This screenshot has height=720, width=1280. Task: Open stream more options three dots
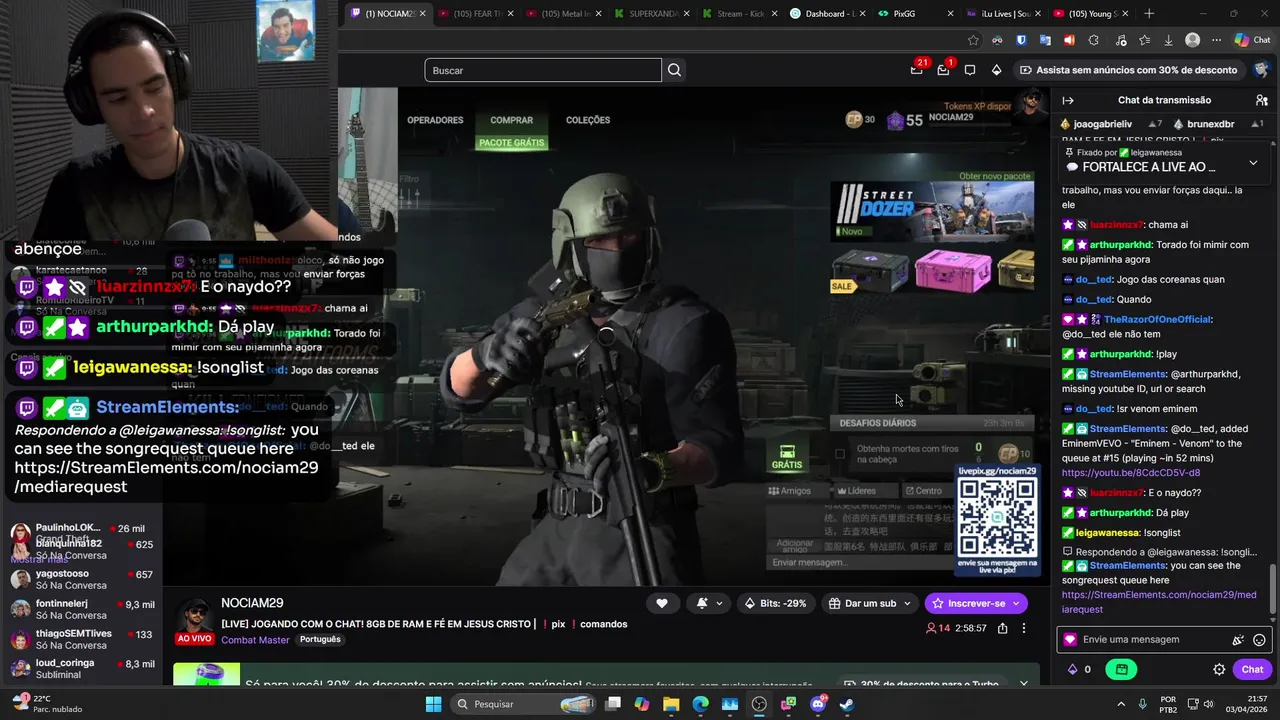[1023, 628]
